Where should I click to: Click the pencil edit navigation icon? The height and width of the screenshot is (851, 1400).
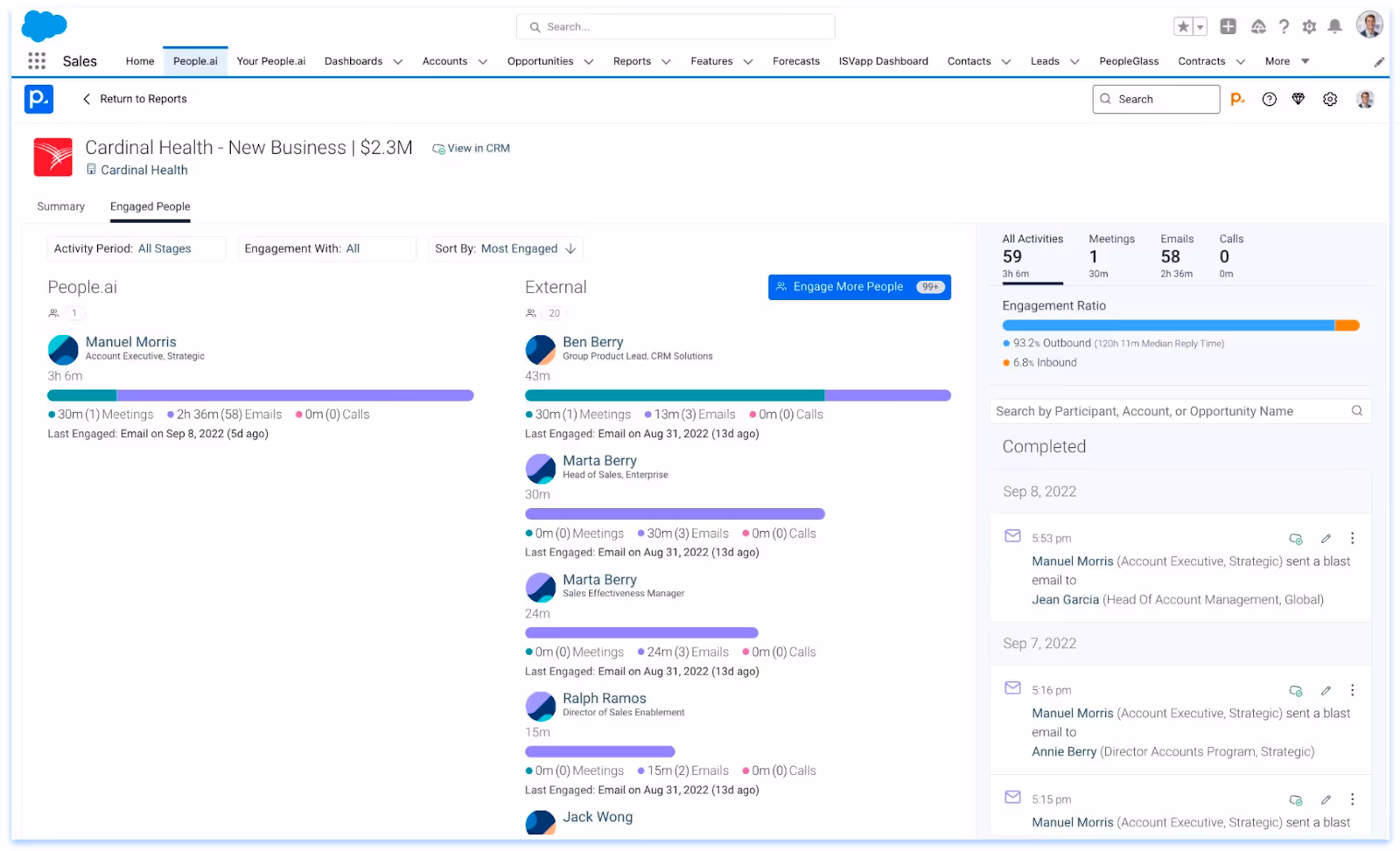1379,62
